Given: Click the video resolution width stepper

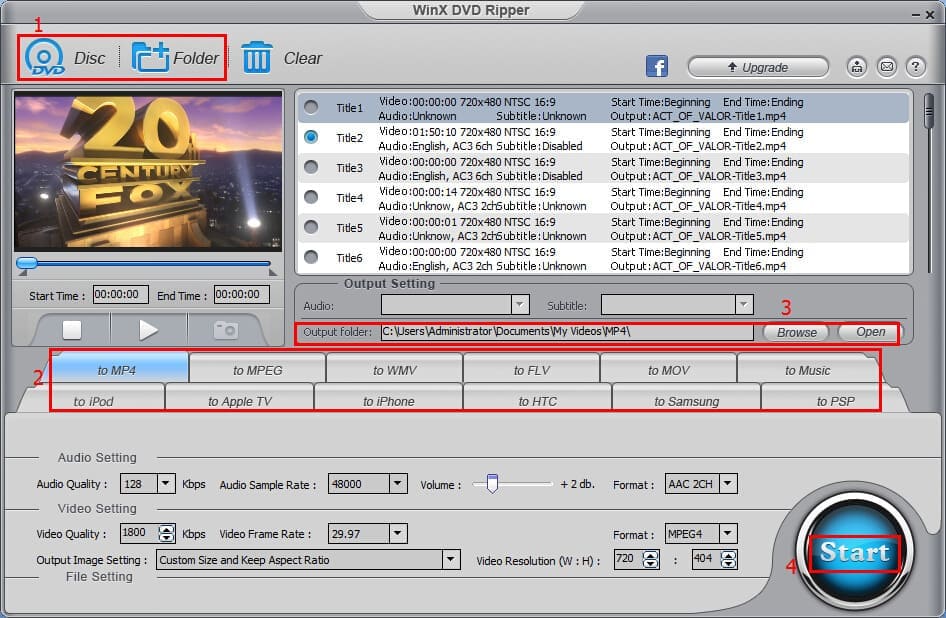Looking at the screenshot, I should pyautogui.click(x=650, y=559).
